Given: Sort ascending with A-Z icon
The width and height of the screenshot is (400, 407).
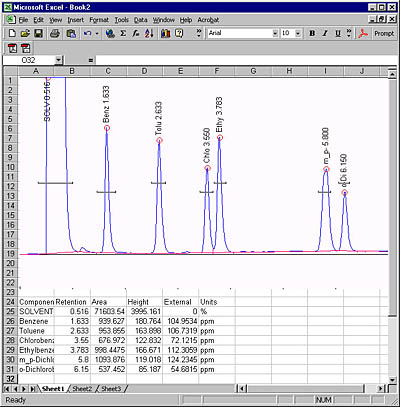Looking at the screenshot, I should click(x=149, y=33).
